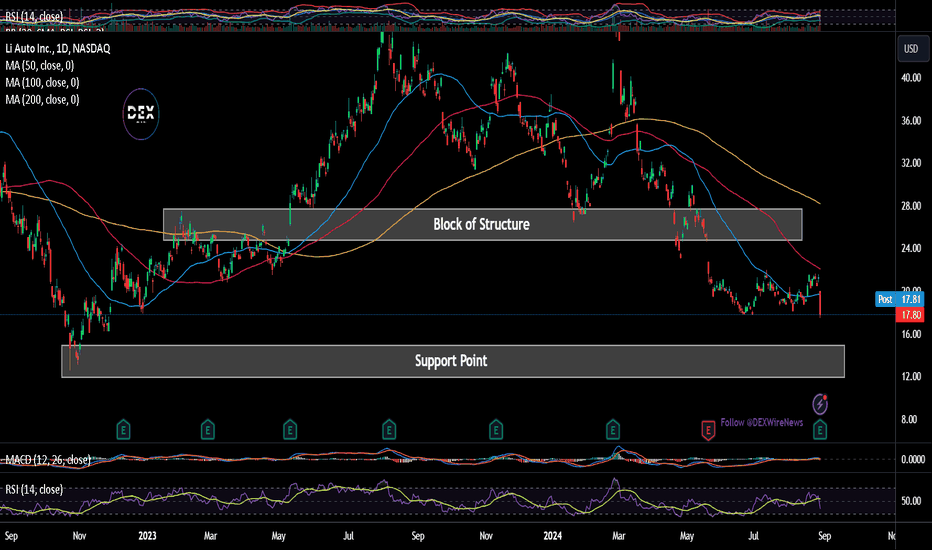Select the Li Auto Inc., 1D, NASDAQ title
932x550 pixels.
coord(58,49)
